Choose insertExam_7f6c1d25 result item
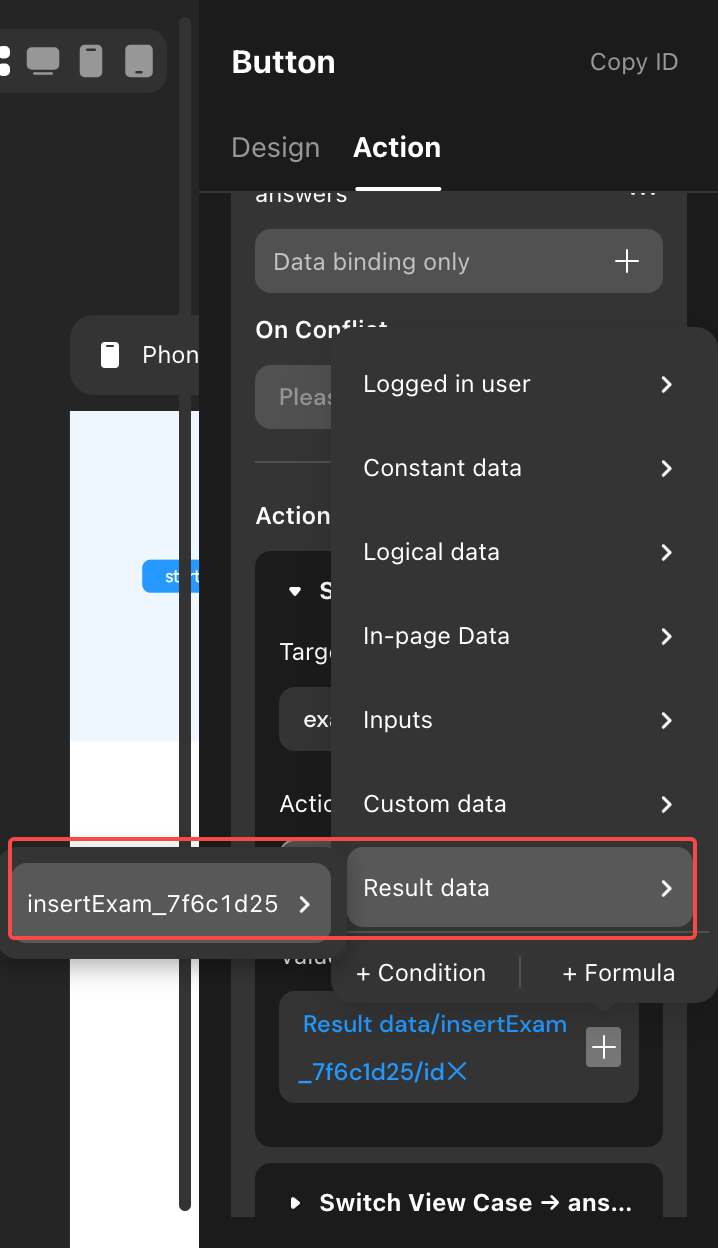The width and height of the screenshot is (718, 1248). pos(171,904)
